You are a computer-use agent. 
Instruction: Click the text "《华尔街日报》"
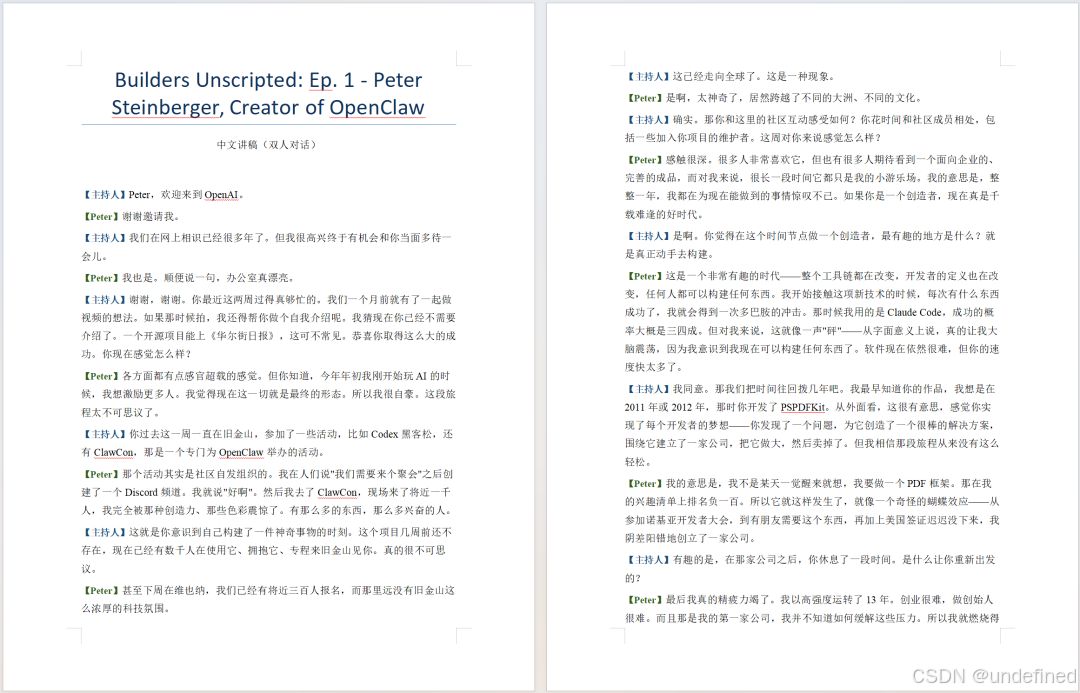244,336
